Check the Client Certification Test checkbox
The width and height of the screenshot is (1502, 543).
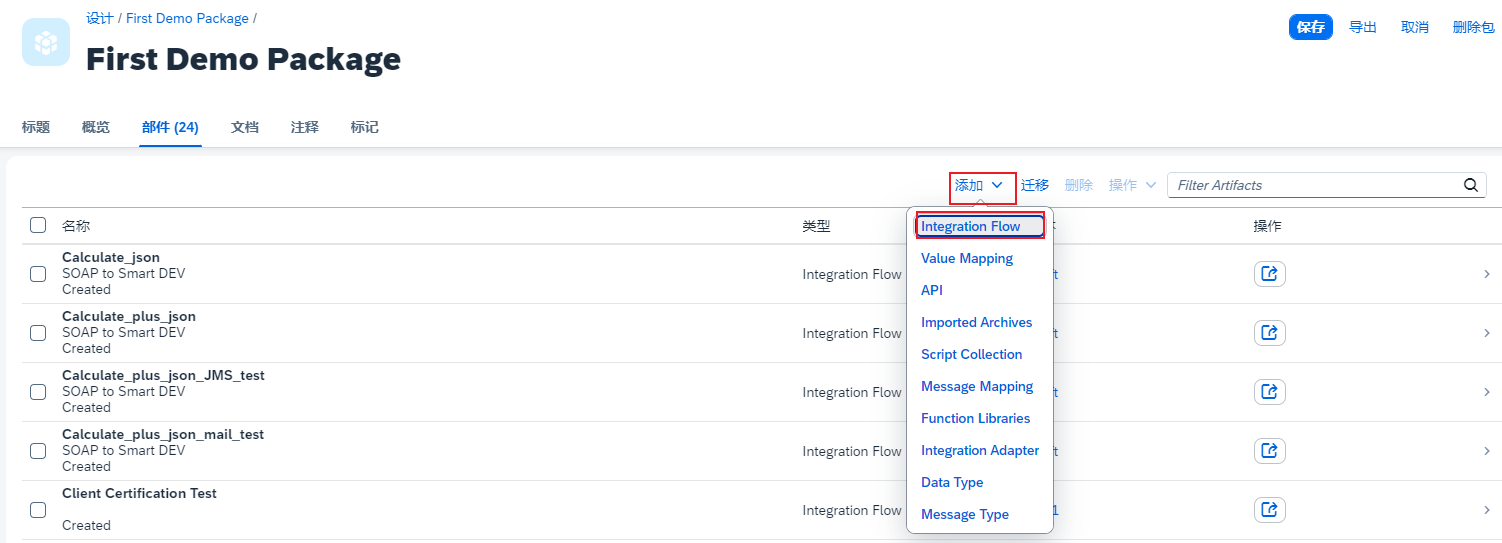(38, 510)
